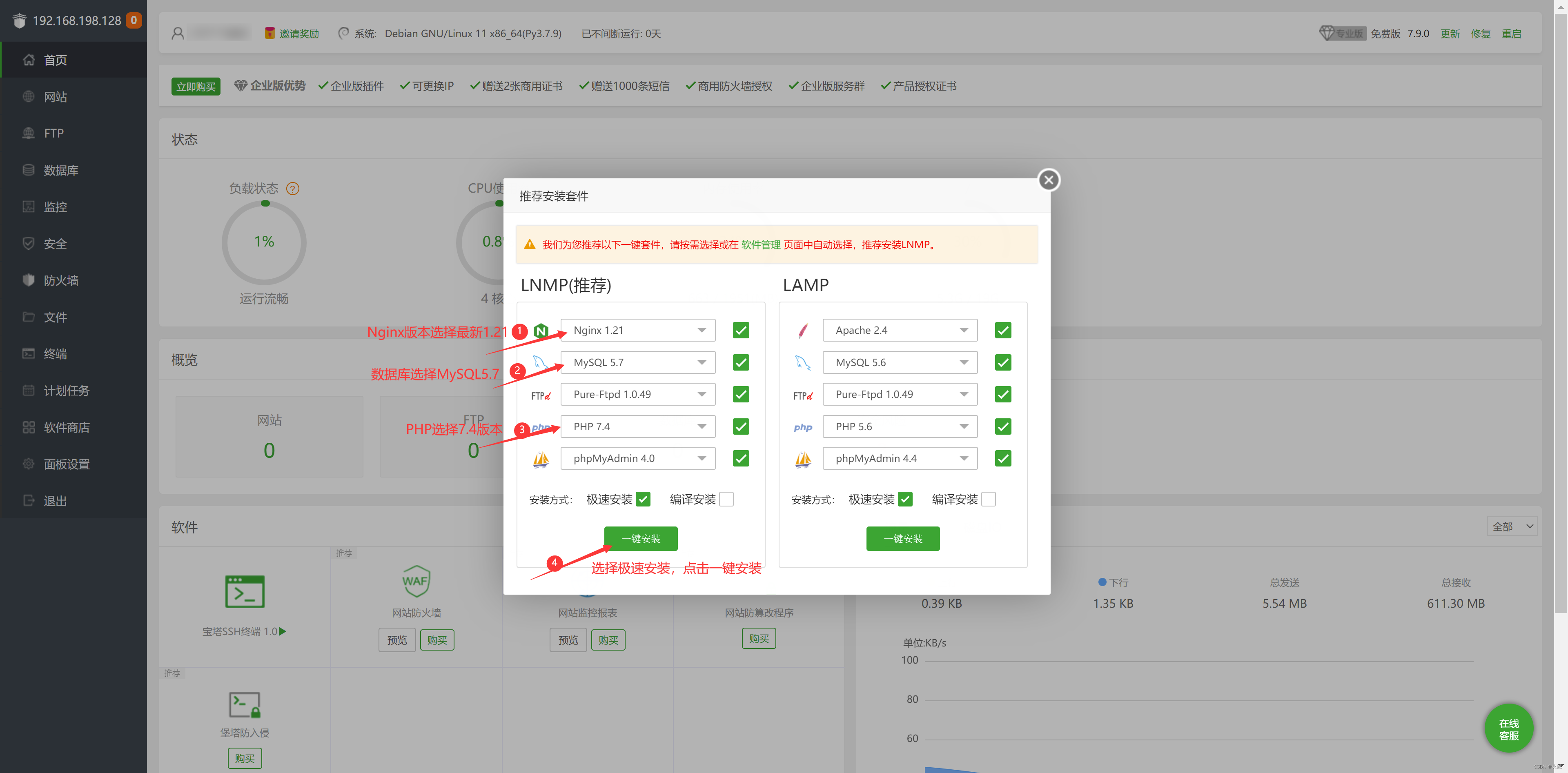Viewport: 1568px width, 773px height.
Task: Click the PHP logo in LAMP column
Action: [x=803, y=428]
